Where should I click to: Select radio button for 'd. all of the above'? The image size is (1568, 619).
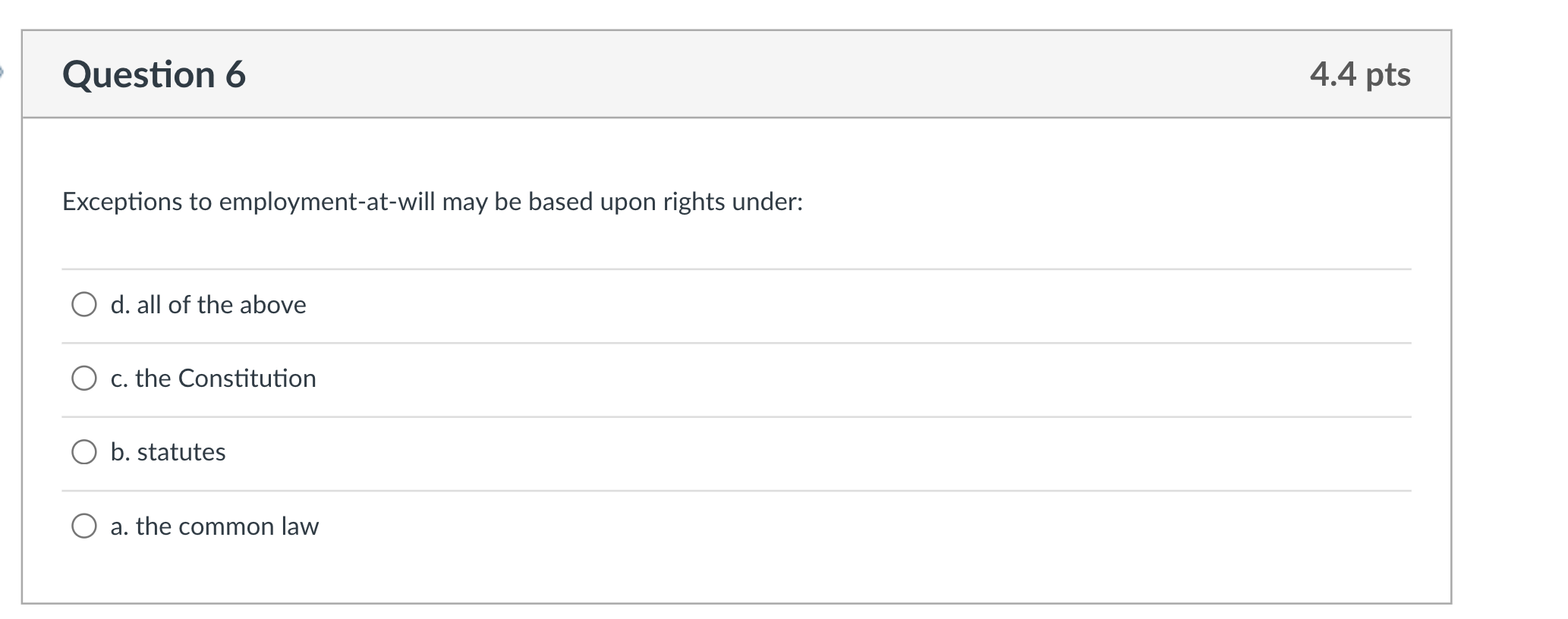coord(83,306)
